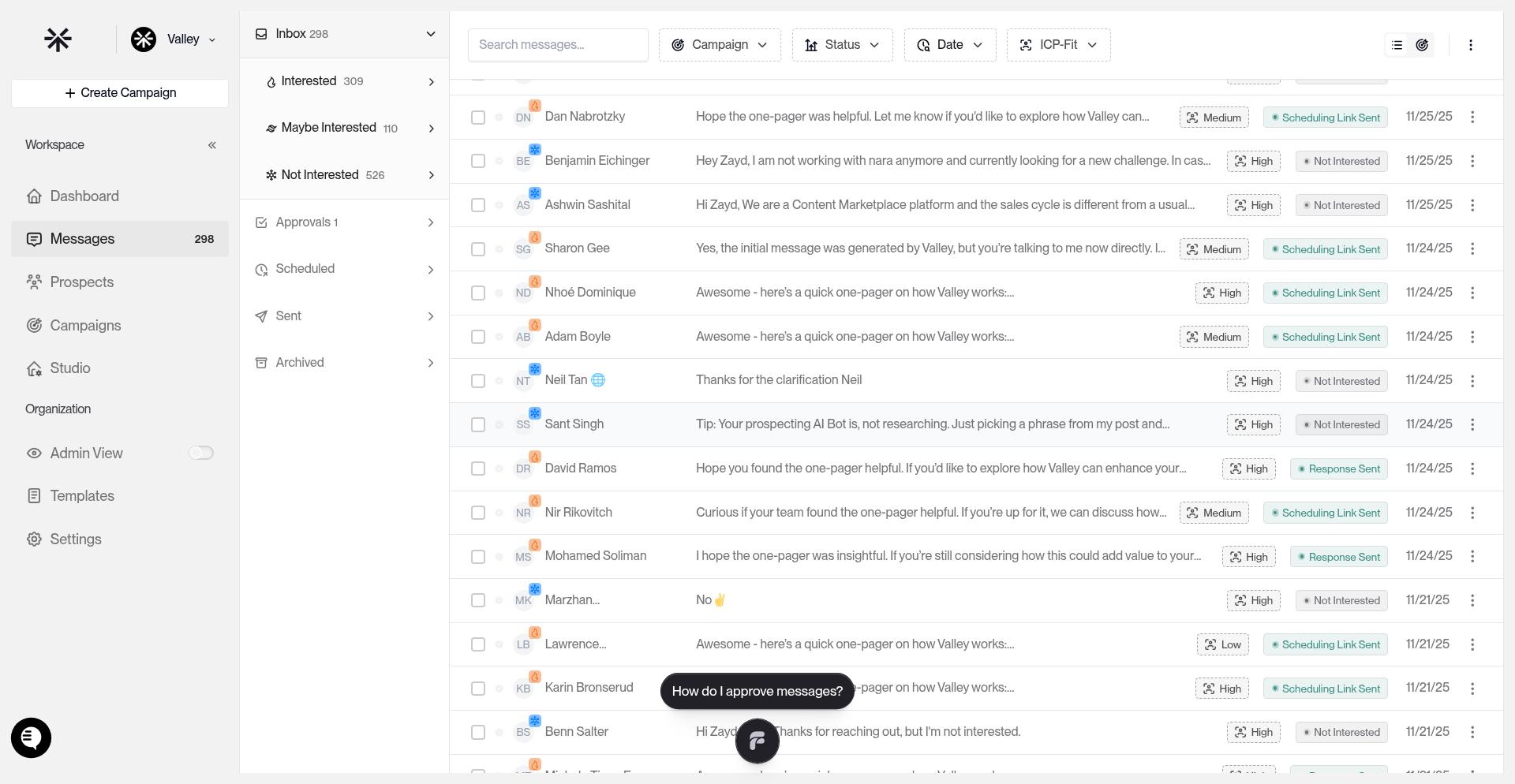Open row menu for Neil Tan

tap(1472, 381)
